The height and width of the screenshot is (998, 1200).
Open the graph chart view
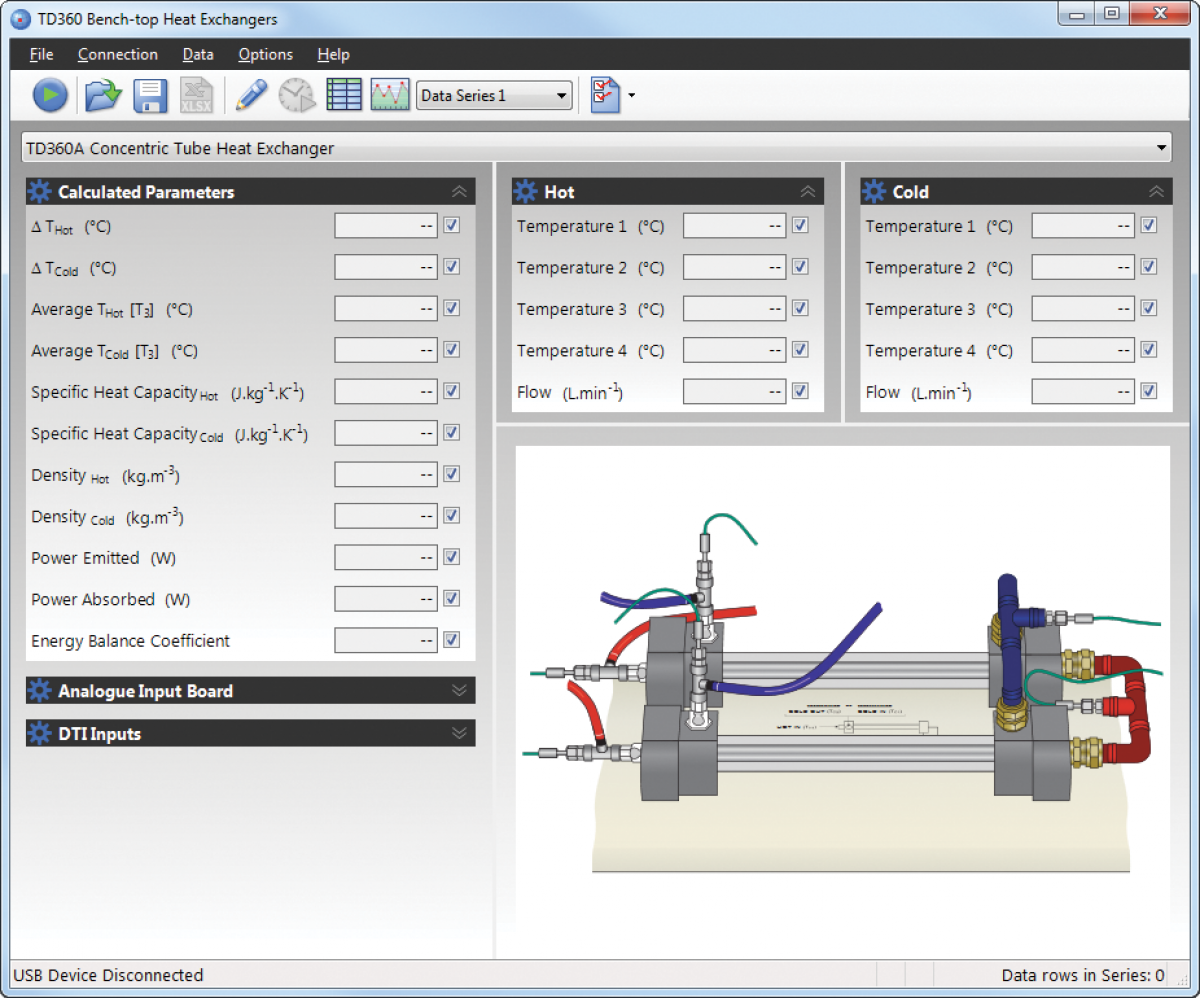point(390,95)
